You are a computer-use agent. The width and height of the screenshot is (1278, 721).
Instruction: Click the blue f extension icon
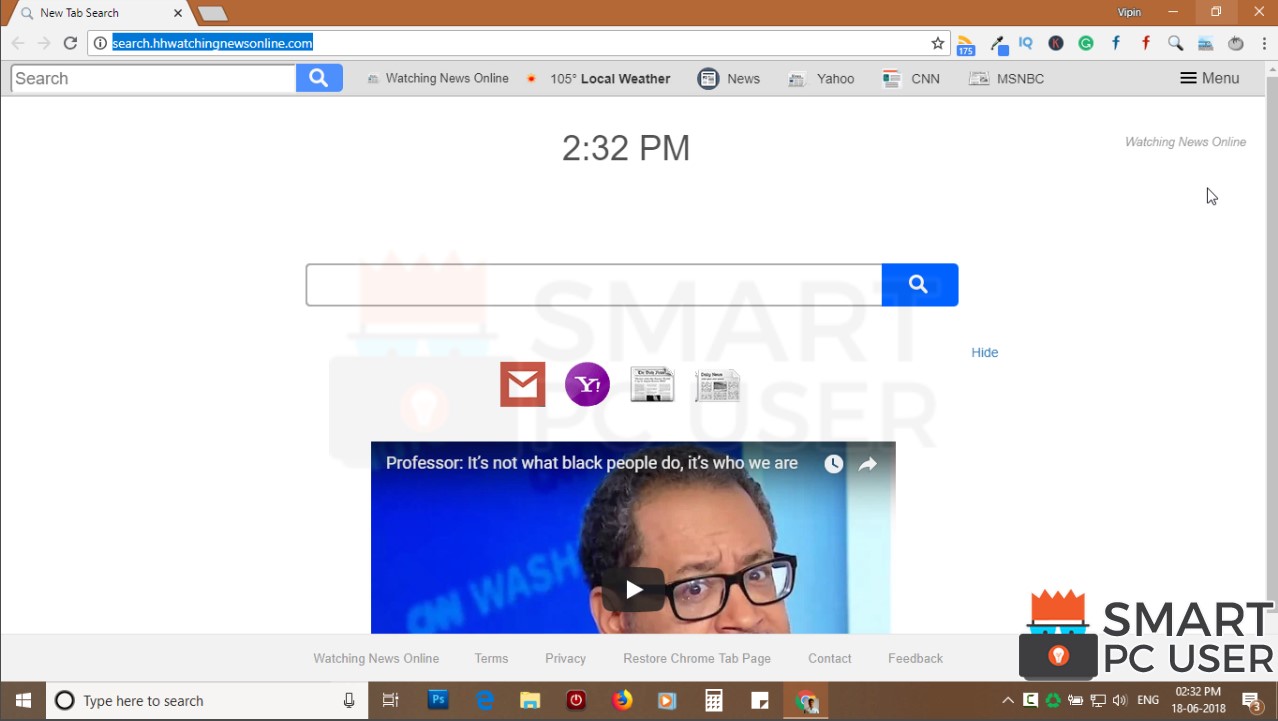click(1116, 43)
